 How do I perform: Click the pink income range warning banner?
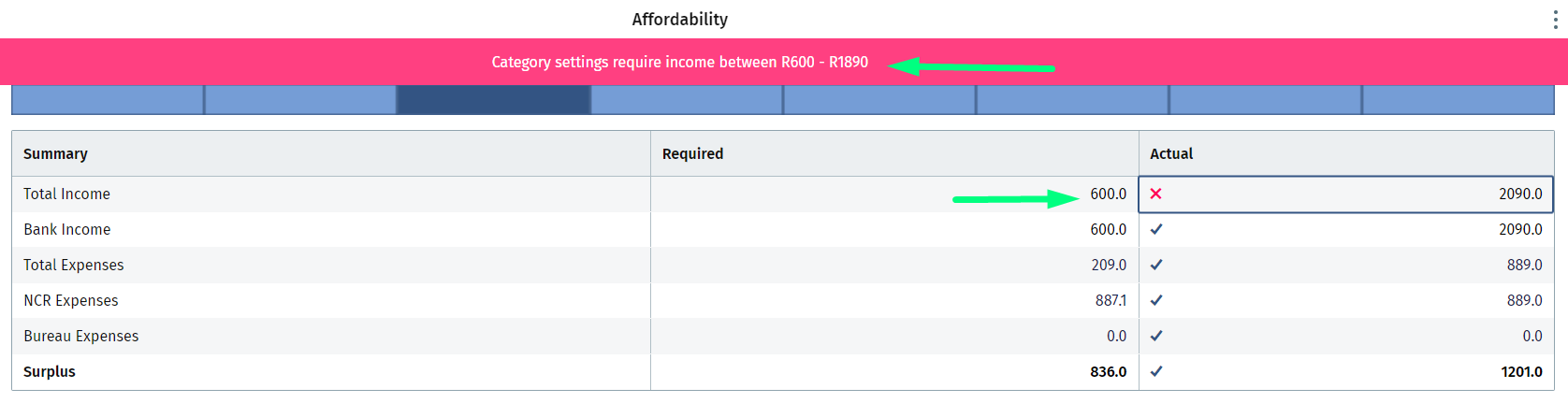click(784, 62)
